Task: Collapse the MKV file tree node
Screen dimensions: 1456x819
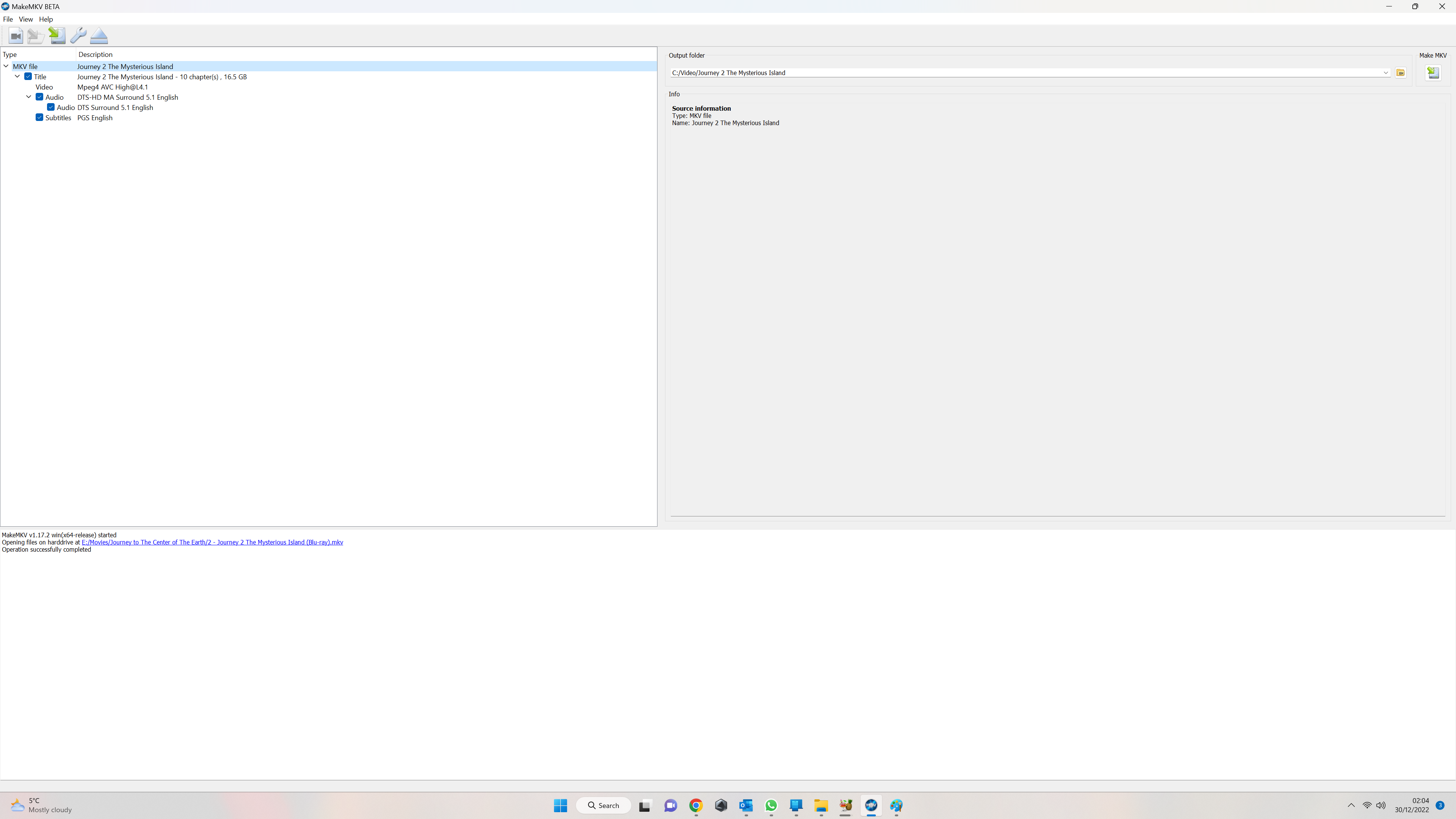Action: click(x=6, y=67)
